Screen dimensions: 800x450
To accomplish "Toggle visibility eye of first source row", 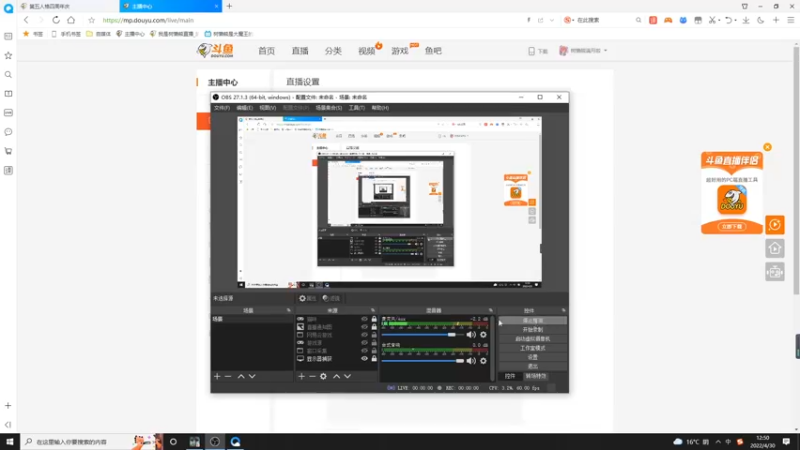I will [364, 319].
